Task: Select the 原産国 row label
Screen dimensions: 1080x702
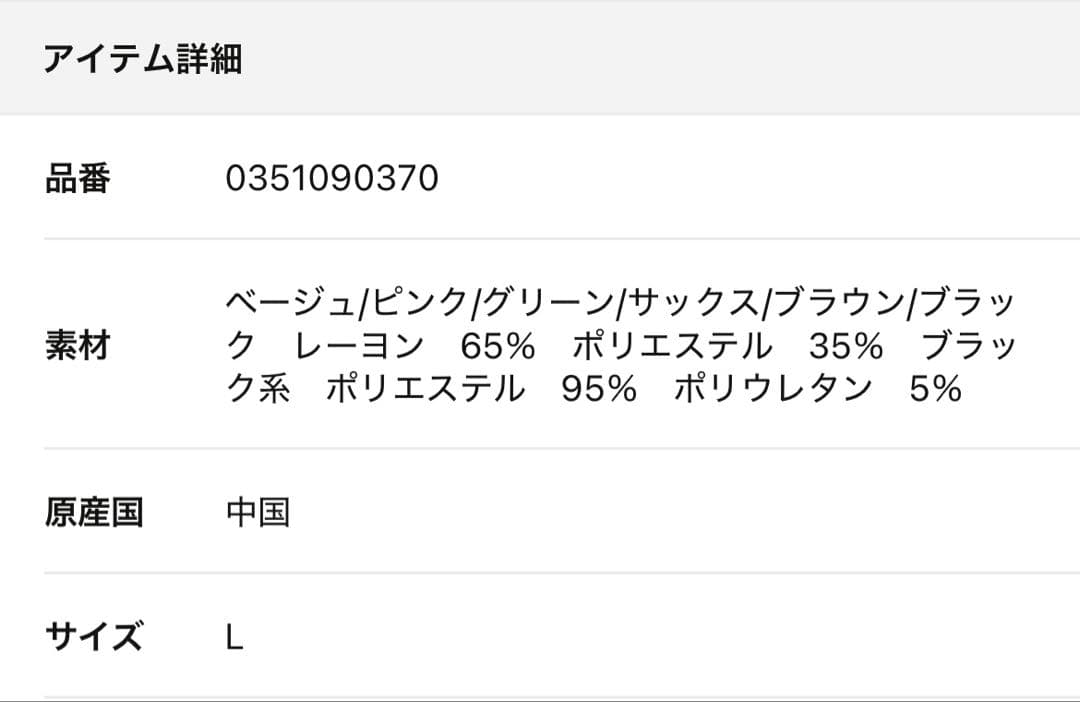Action: (94, 512)
